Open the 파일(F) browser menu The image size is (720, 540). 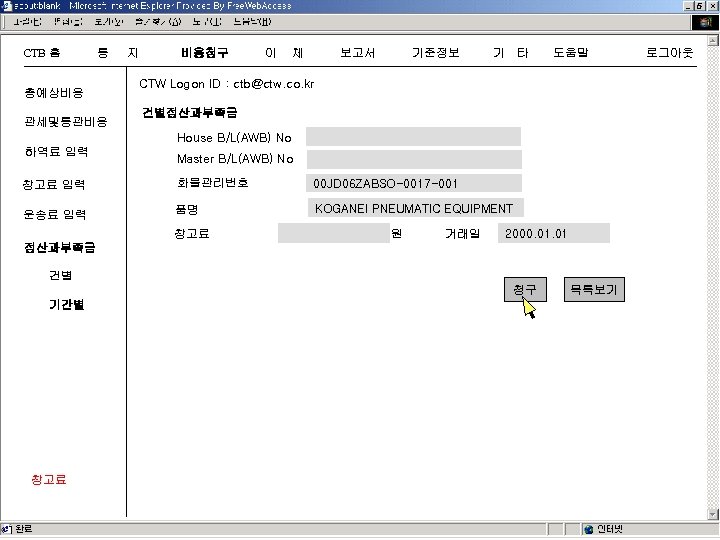pyautogui.click(x=27, y=22)
